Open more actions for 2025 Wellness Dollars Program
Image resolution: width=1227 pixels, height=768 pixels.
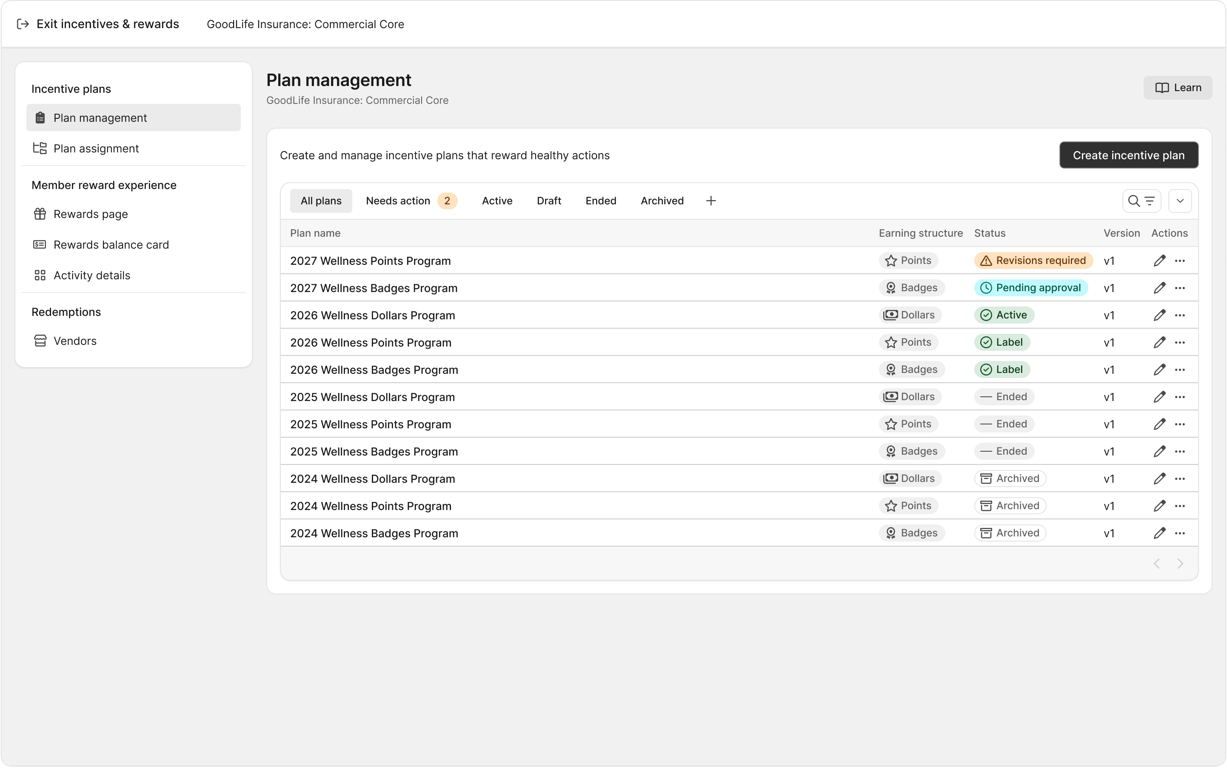click(x=1180, y=397)
